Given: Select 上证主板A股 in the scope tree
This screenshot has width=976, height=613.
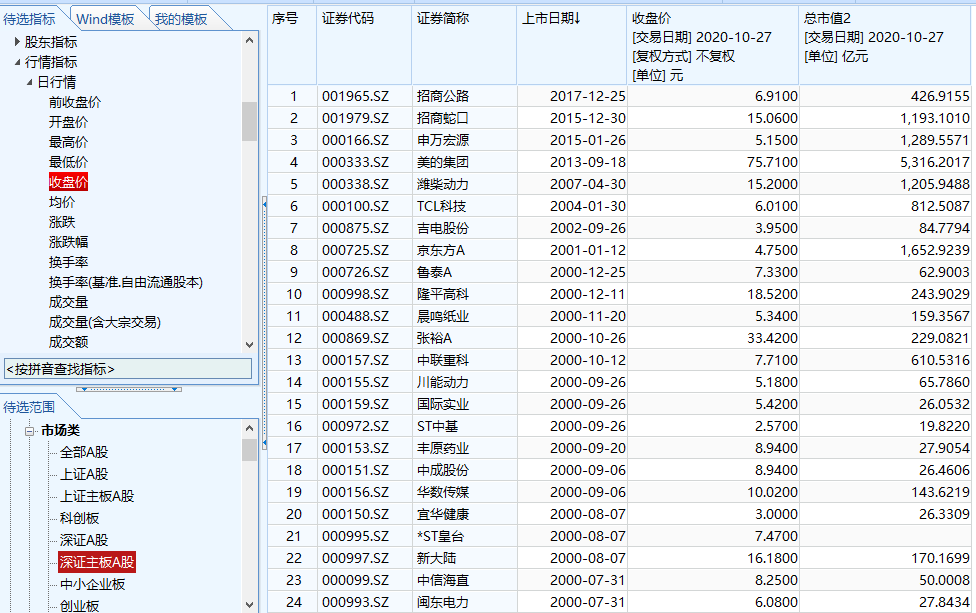Looking at the screenshot, I should [97, 496].
